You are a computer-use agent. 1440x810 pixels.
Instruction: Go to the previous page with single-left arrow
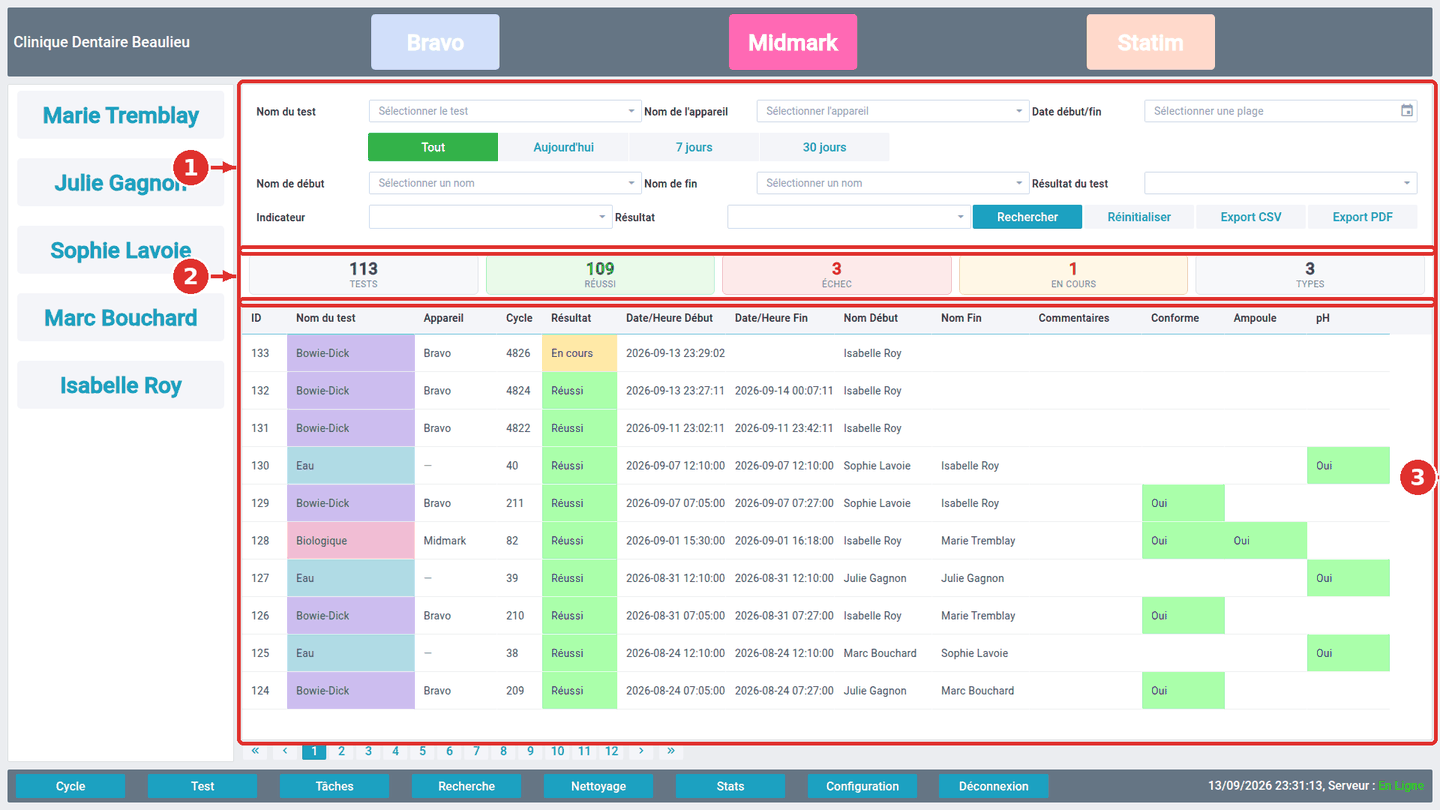pos(285,751)
